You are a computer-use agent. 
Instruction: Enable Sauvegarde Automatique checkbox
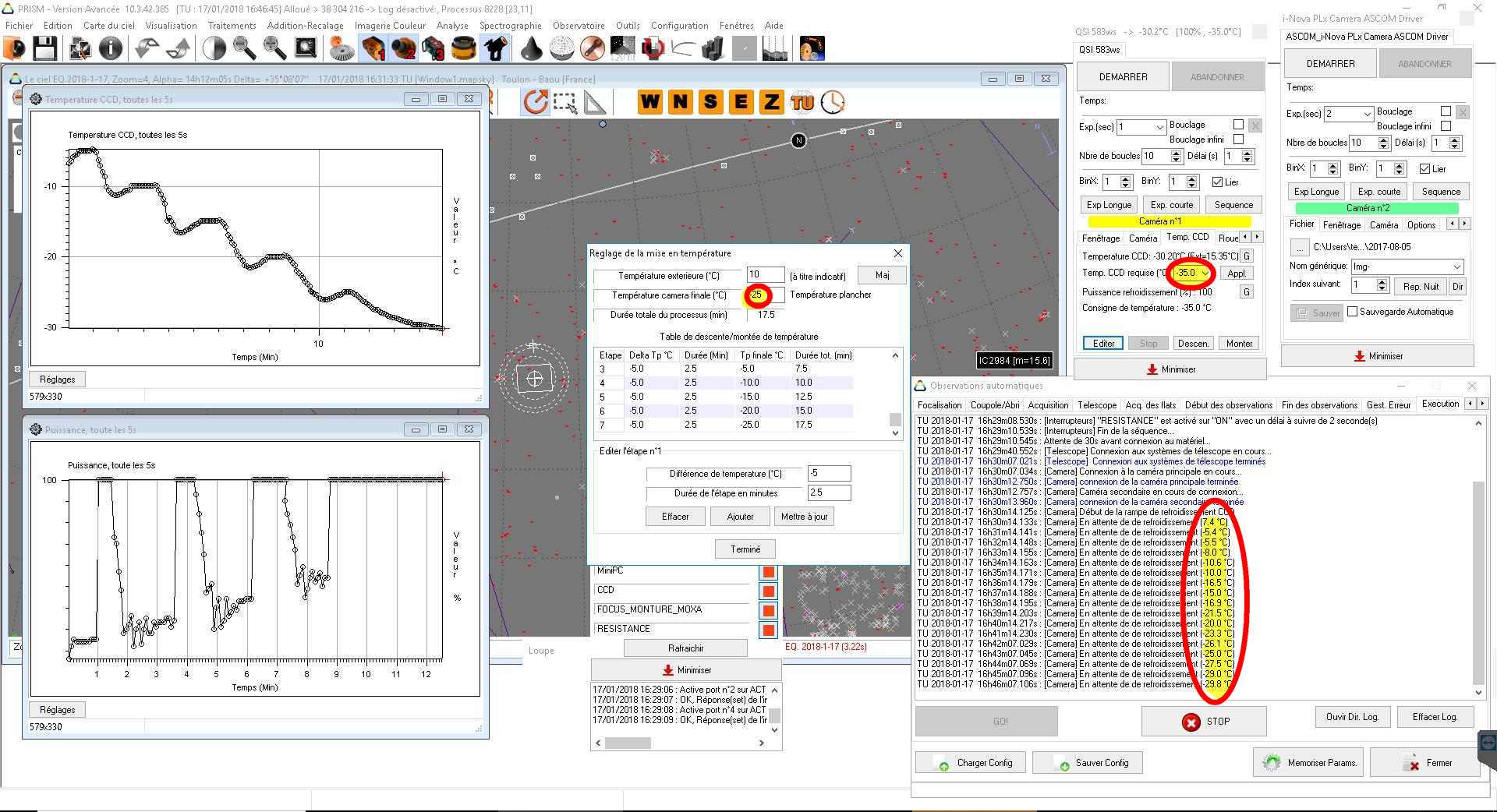coord(1353,312)
